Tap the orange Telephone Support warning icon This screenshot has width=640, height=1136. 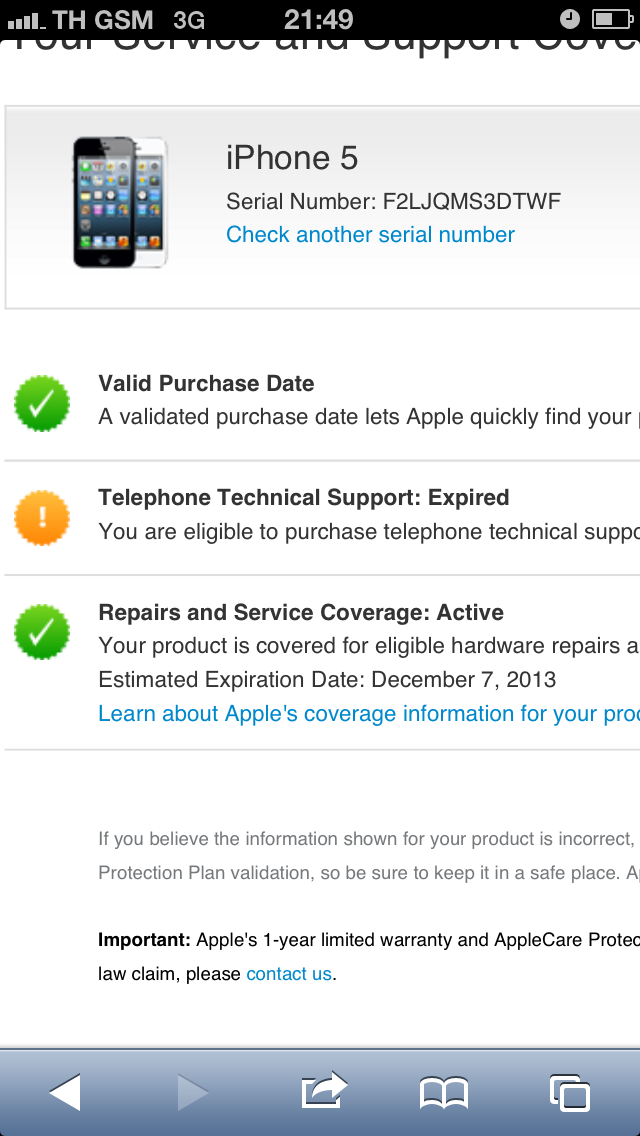pos(42,518)
